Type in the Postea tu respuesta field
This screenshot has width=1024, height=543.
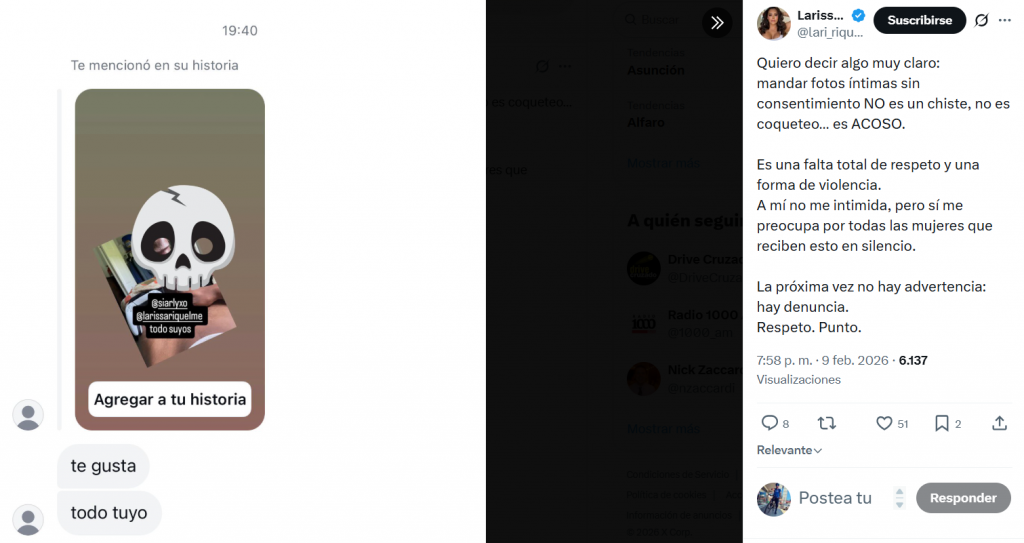click(x=835, y=498)
